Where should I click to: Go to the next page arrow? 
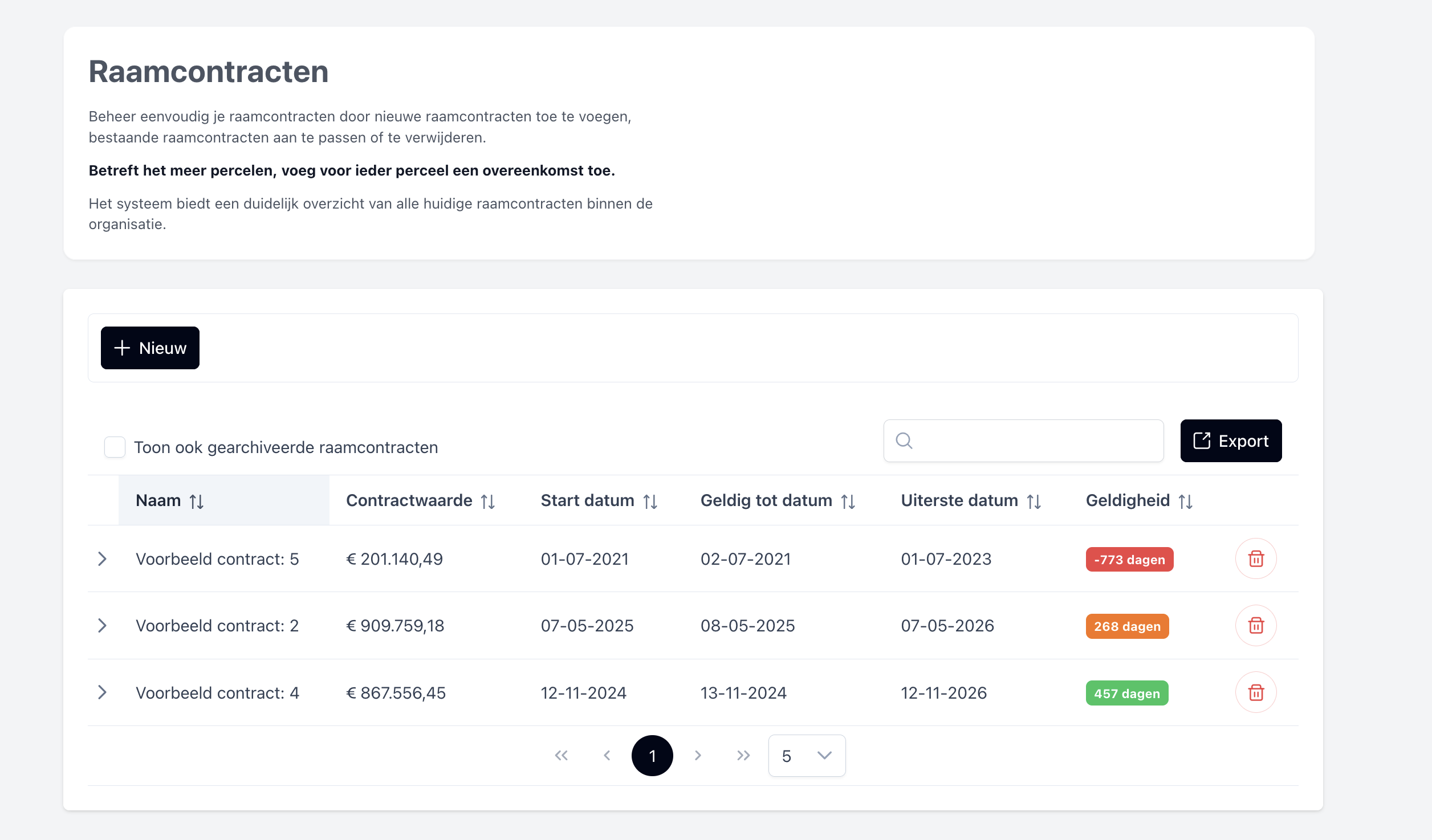(698, 756)
